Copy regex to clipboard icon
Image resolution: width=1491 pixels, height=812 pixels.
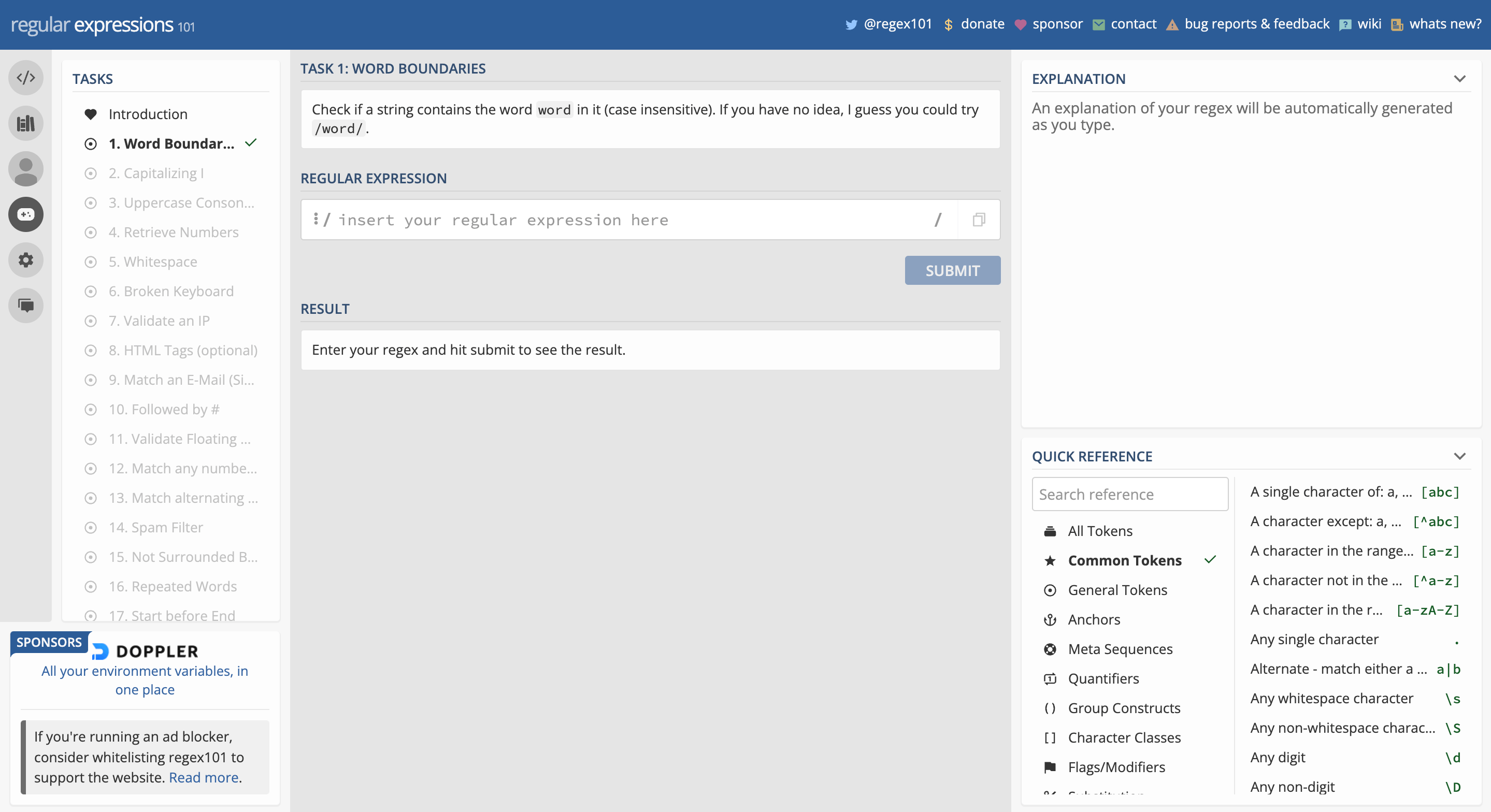click(x=978, y=220)
